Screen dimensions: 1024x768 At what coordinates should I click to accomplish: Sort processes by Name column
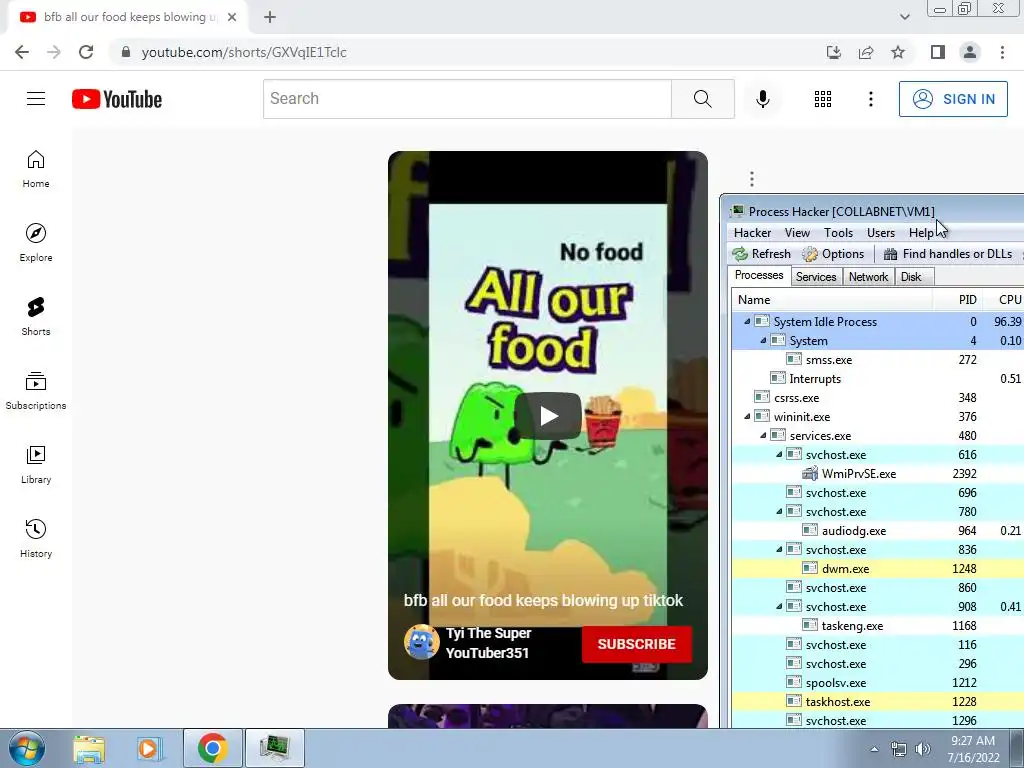coord(831,300)
